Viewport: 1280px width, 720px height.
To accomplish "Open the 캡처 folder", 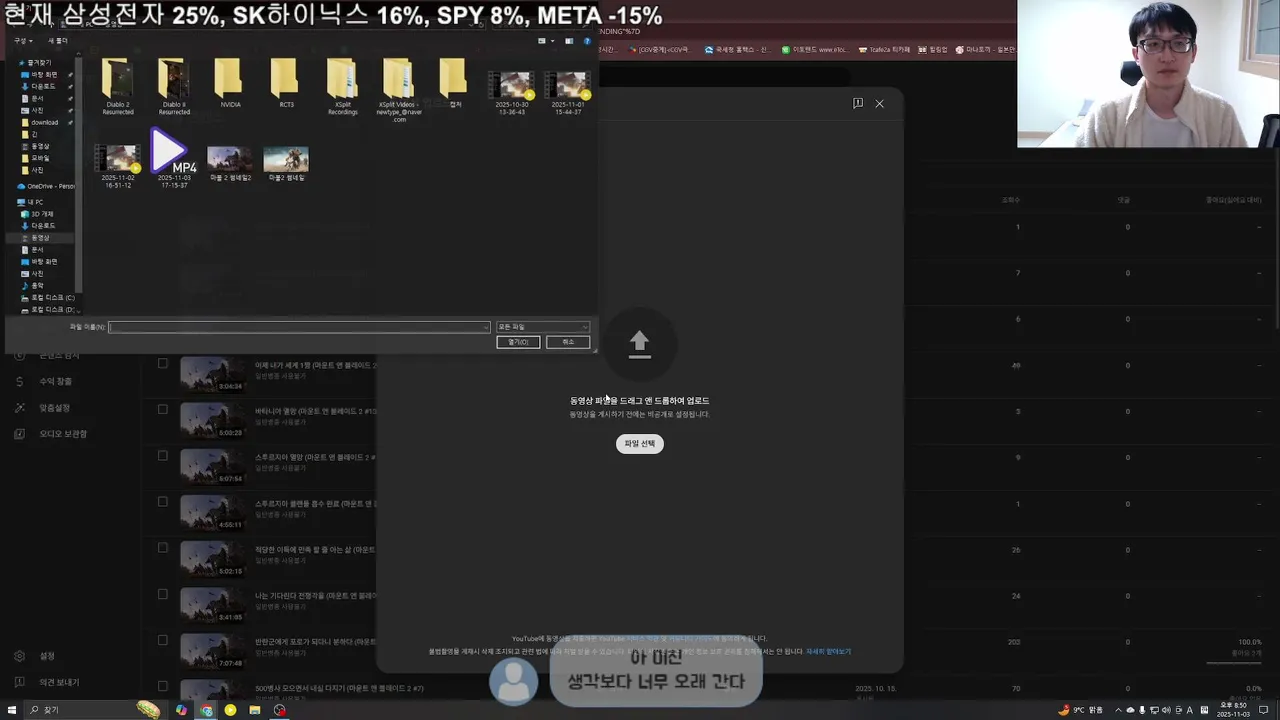I will tap(455, 84).
